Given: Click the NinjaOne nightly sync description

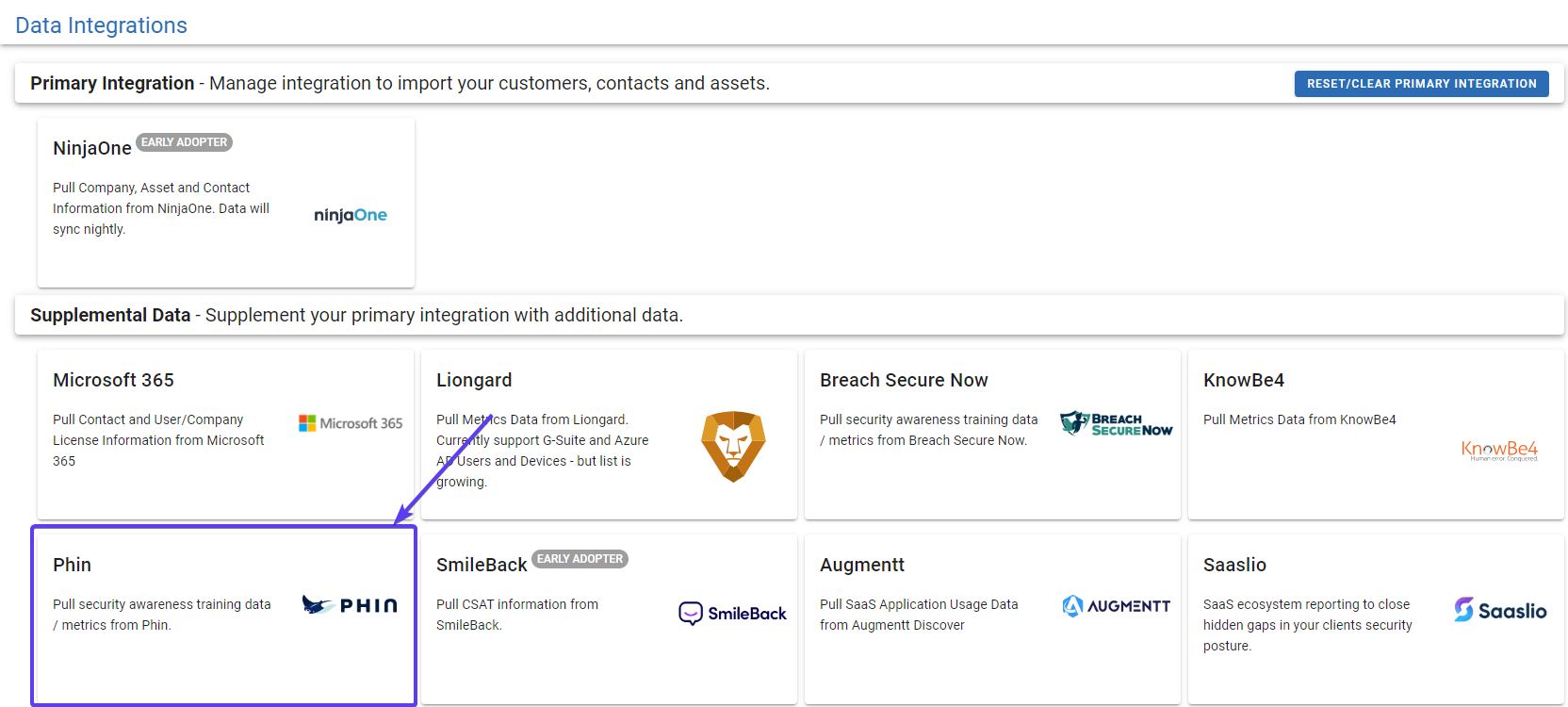Looking at the screenshot, I should click(161, 208).
